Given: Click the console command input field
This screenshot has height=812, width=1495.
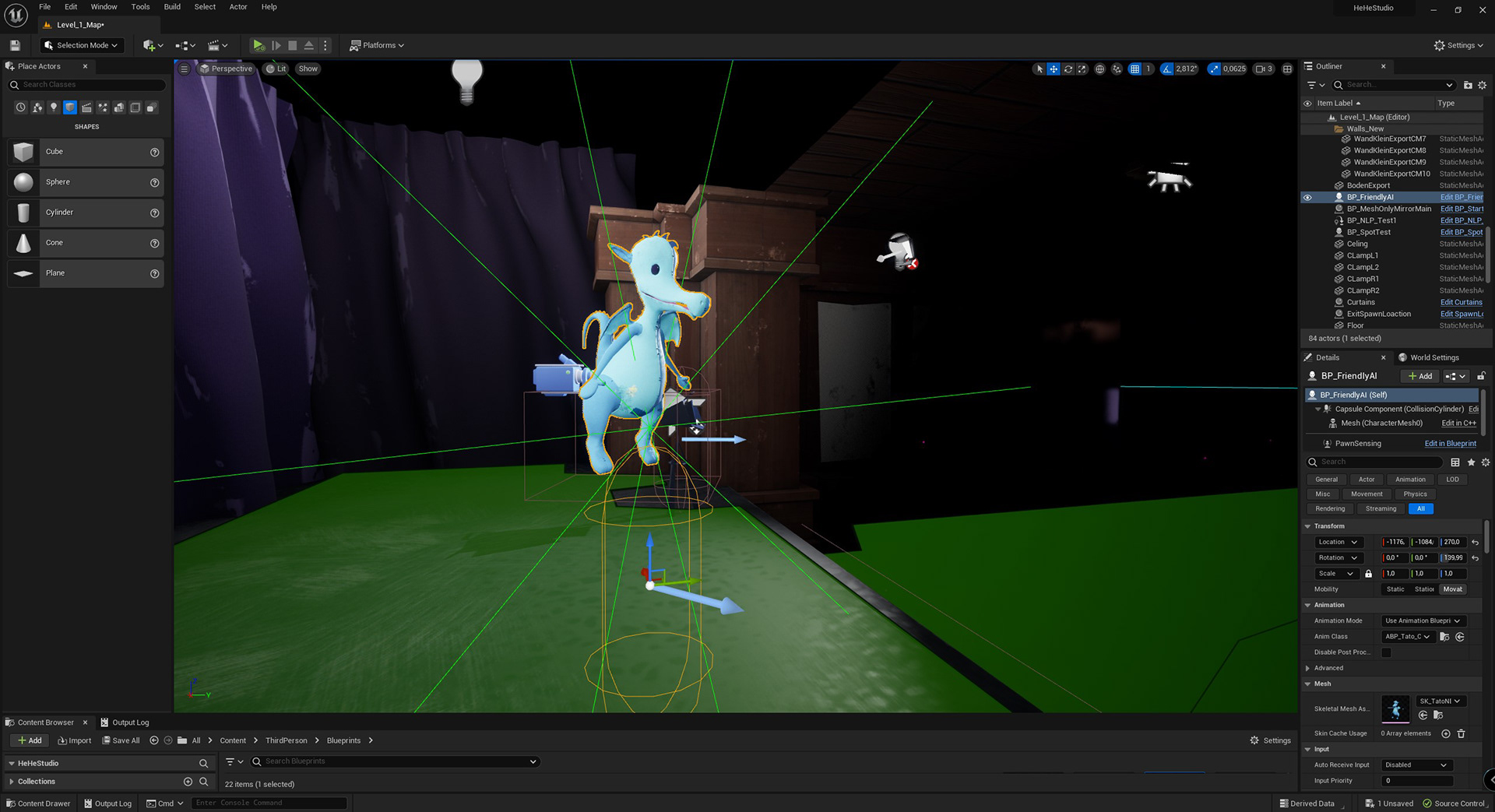Looking at the screenshot, I should click(x=269, y=803).
